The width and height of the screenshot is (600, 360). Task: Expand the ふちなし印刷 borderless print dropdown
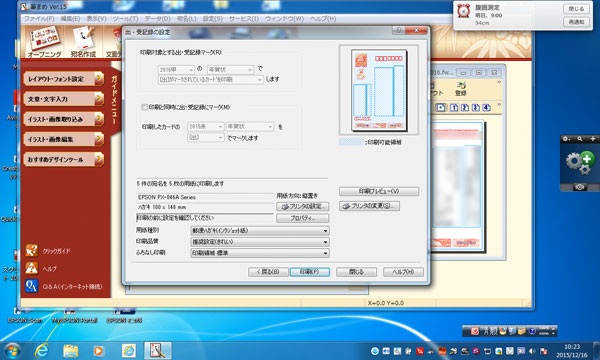[260, 253]
